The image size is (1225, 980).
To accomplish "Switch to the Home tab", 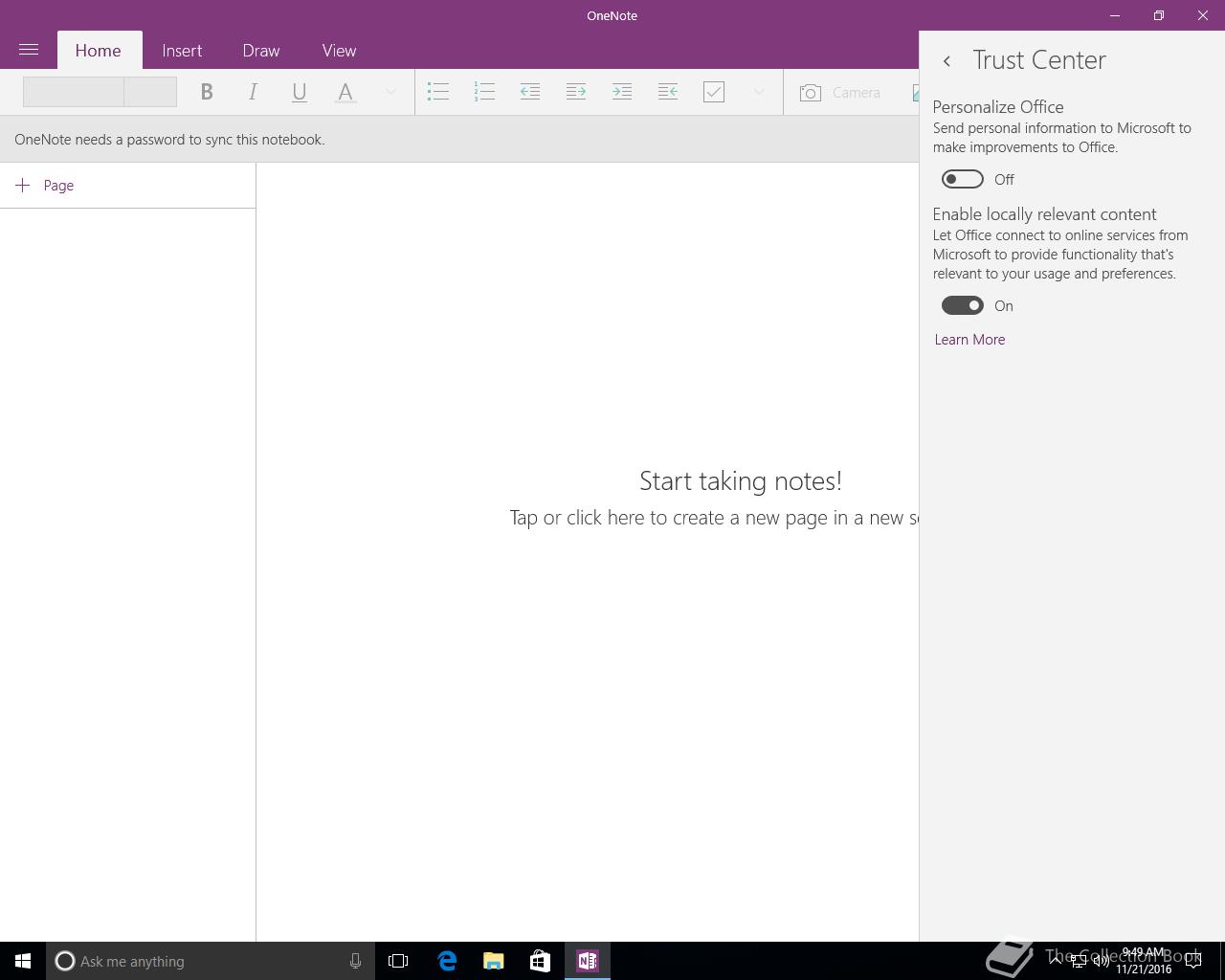I will [x=99, y=51].
